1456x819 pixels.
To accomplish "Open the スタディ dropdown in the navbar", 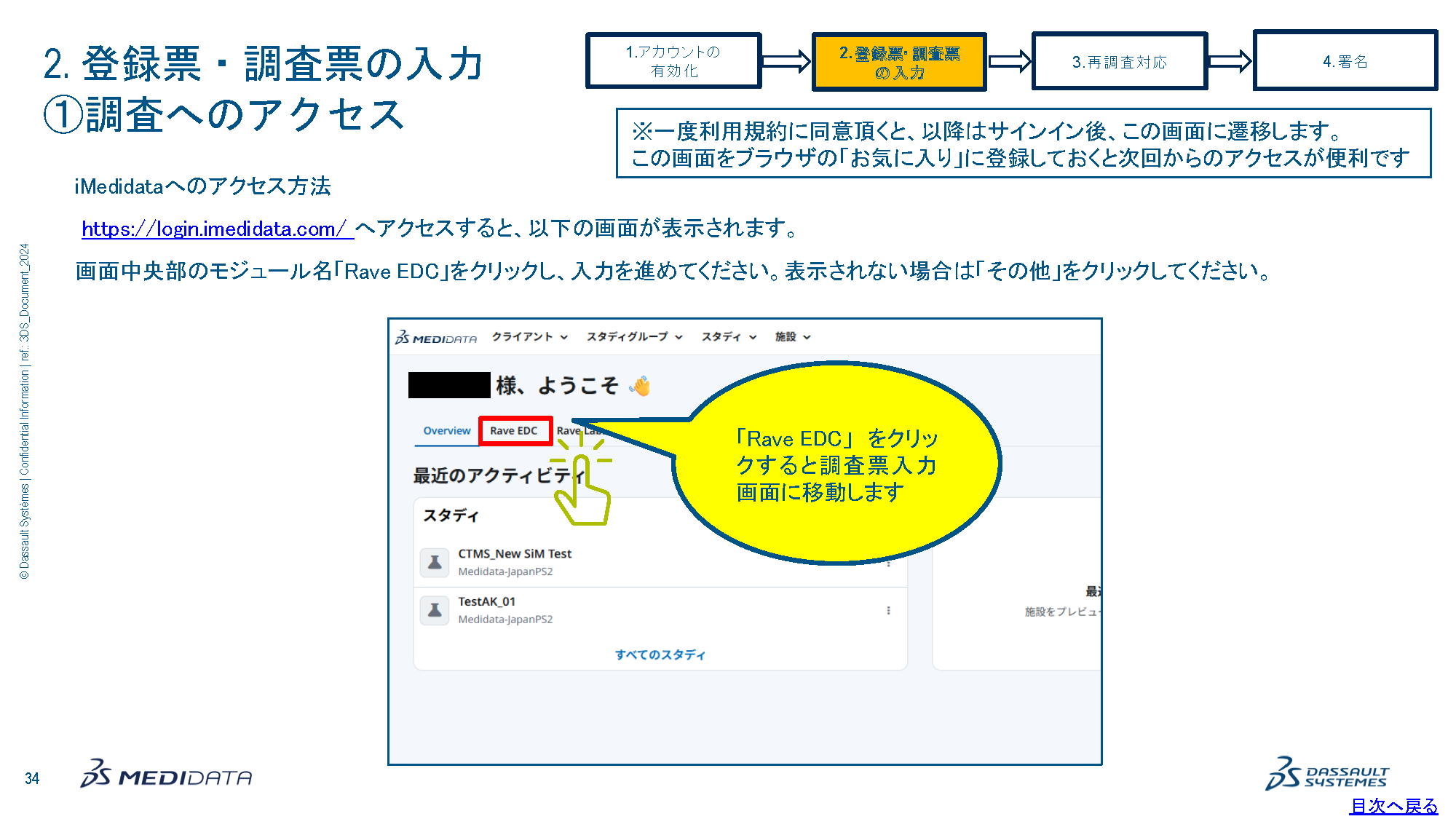I will [x=729, y=336].
